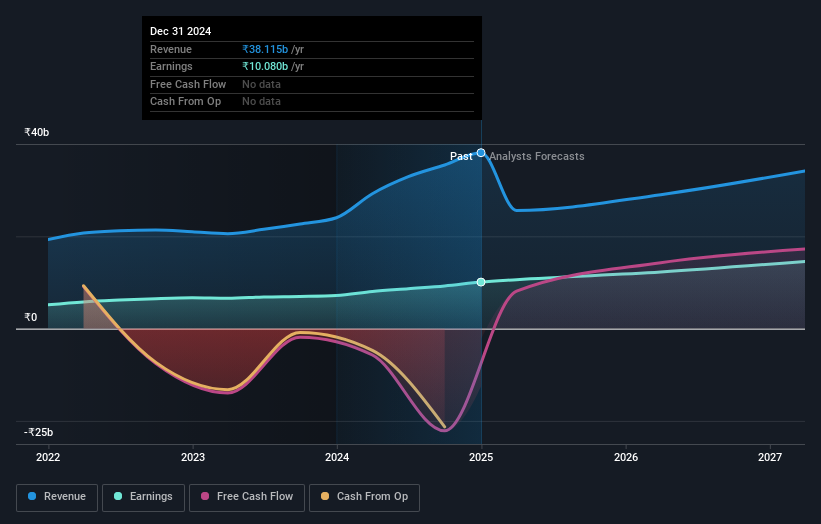Screen dimensions: 821x524
Task: Click the Earnings row label in tooltip
Action: tap(171, 66)
